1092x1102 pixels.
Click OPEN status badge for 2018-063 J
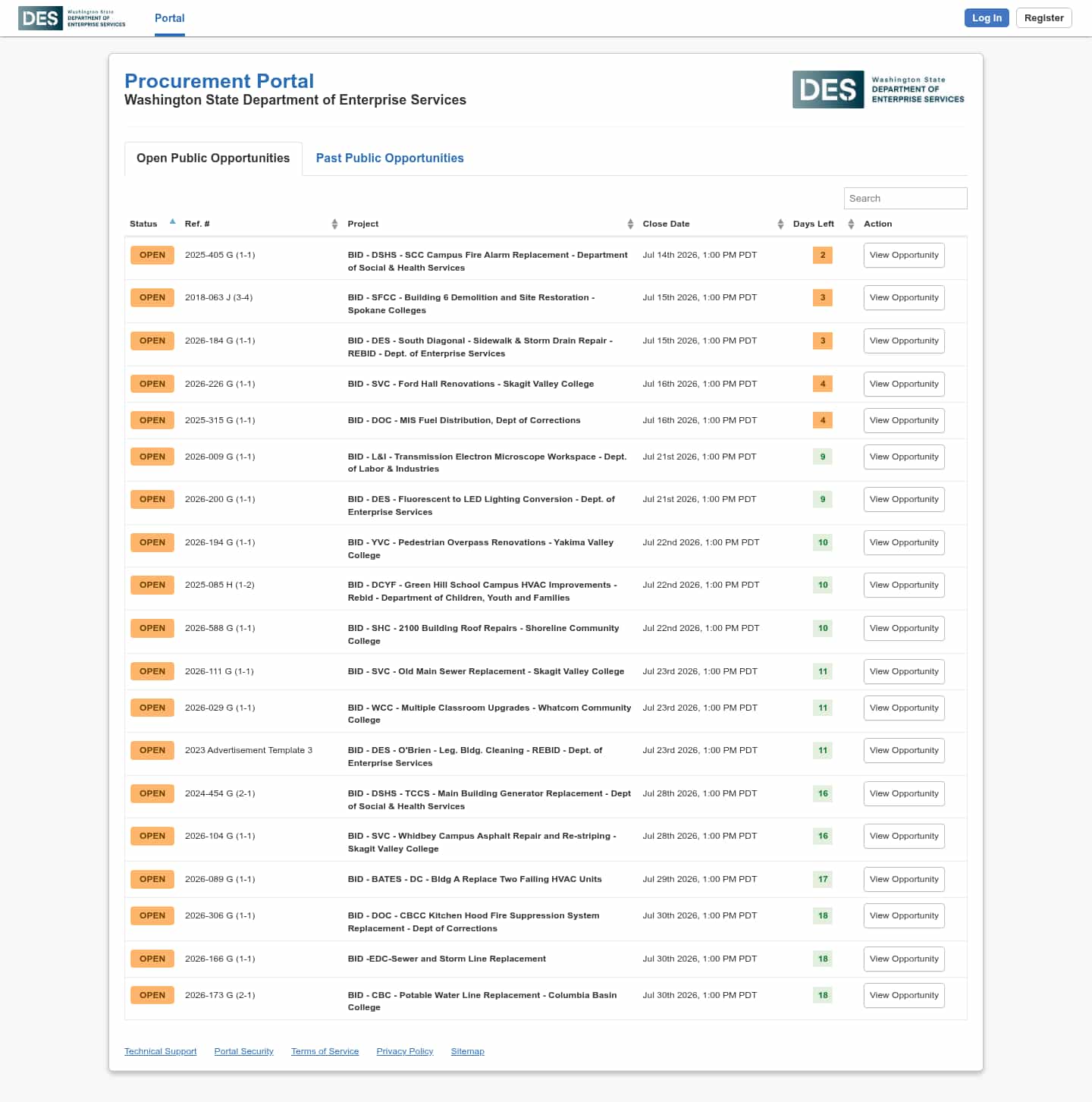click(152, 297)
